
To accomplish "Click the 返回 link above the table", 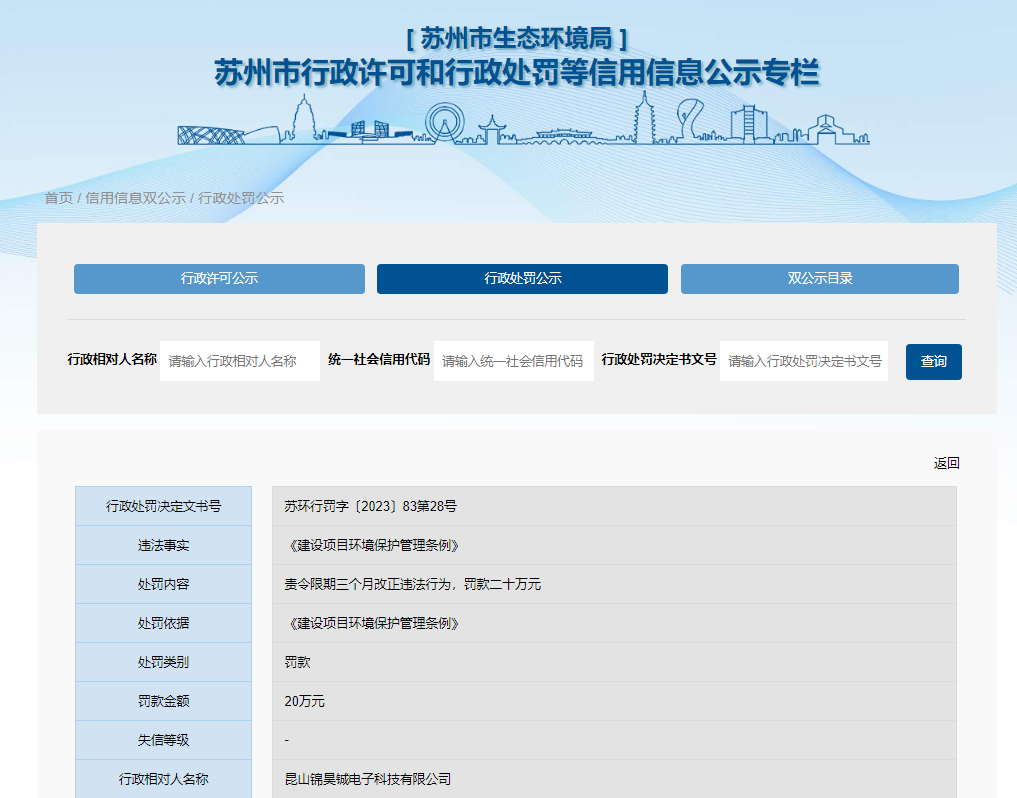I will pos(946,463).
